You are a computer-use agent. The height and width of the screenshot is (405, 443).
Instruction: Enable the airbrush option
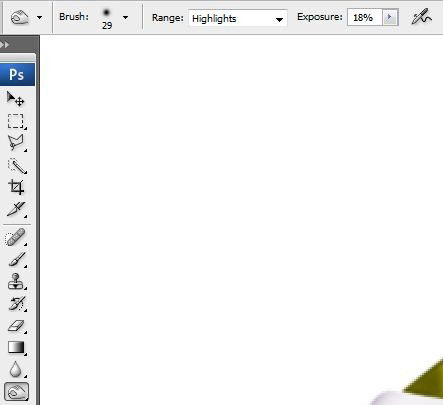[421, 17]
